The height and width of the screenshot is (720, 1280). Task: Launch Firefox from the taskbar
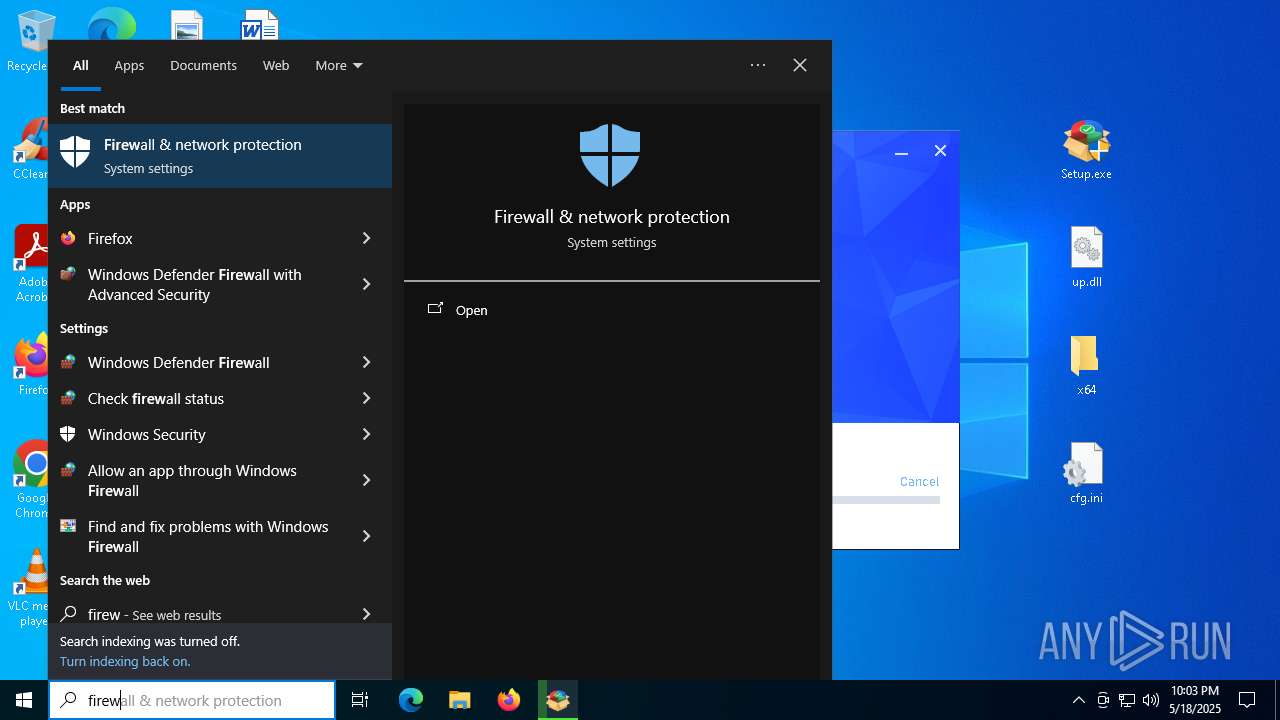(508, 700)
